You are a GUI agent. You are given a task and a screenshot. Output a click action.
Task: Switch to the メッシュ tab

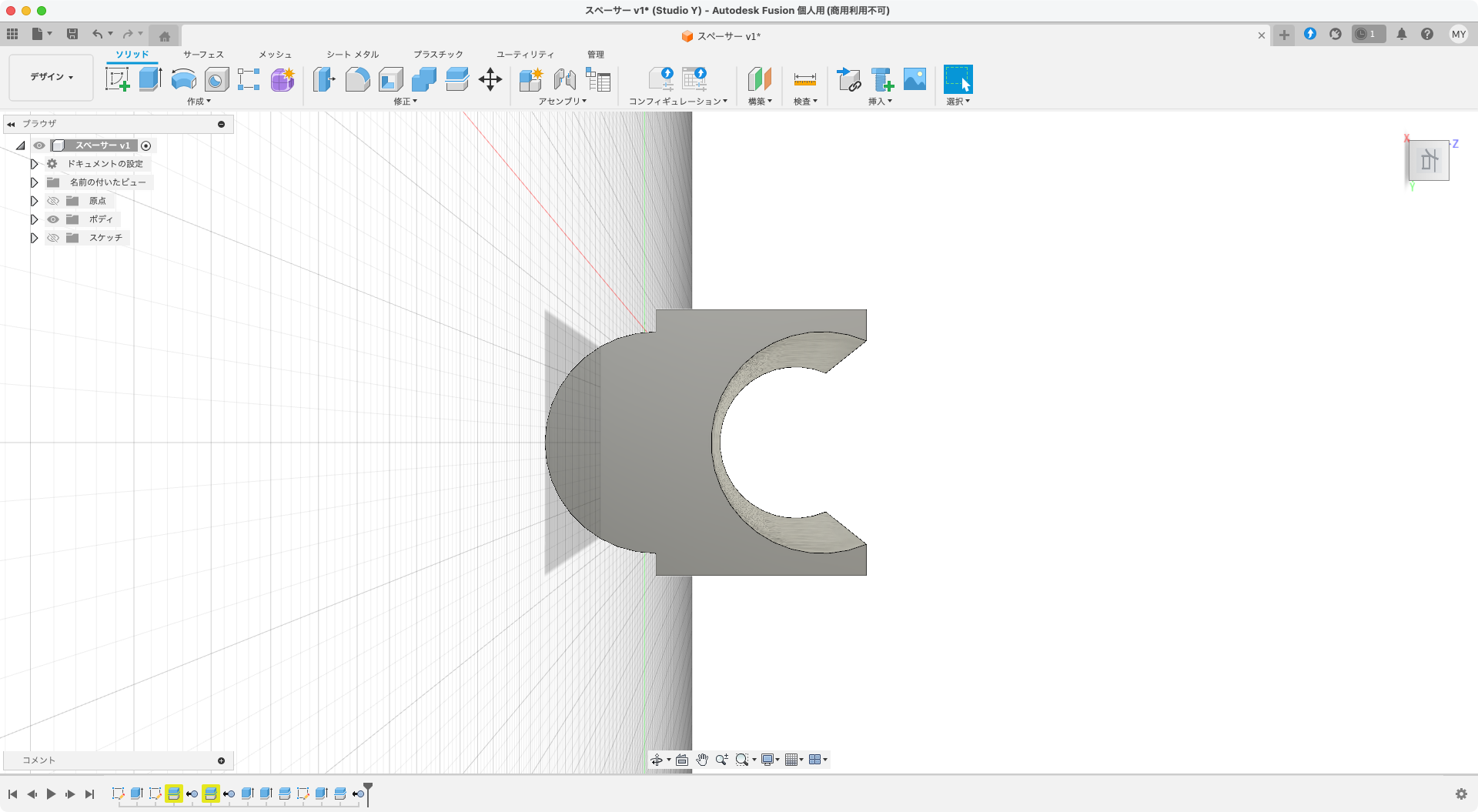[x=275, y=55]
